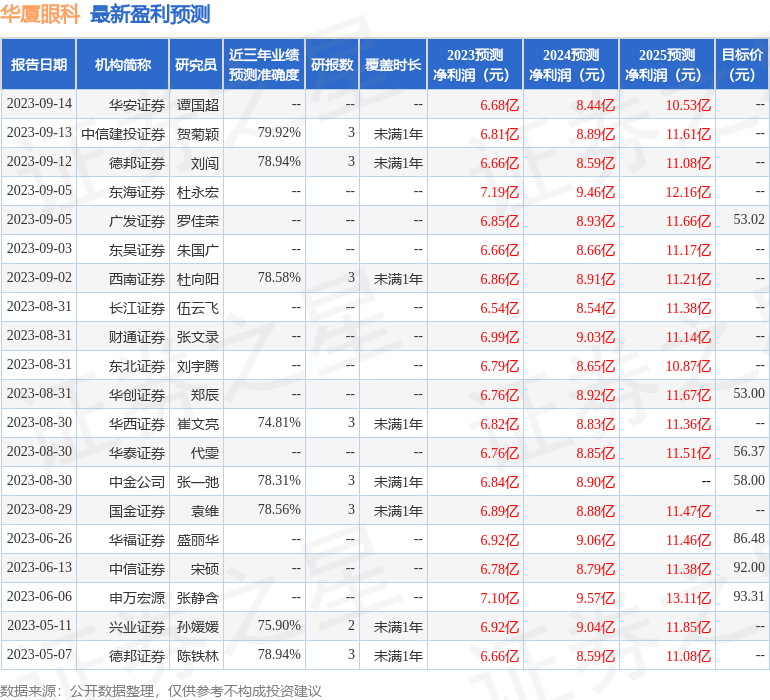Click the date 2023-09-12
The width and height of the screenshot is (770, 700).
[39, 162]
